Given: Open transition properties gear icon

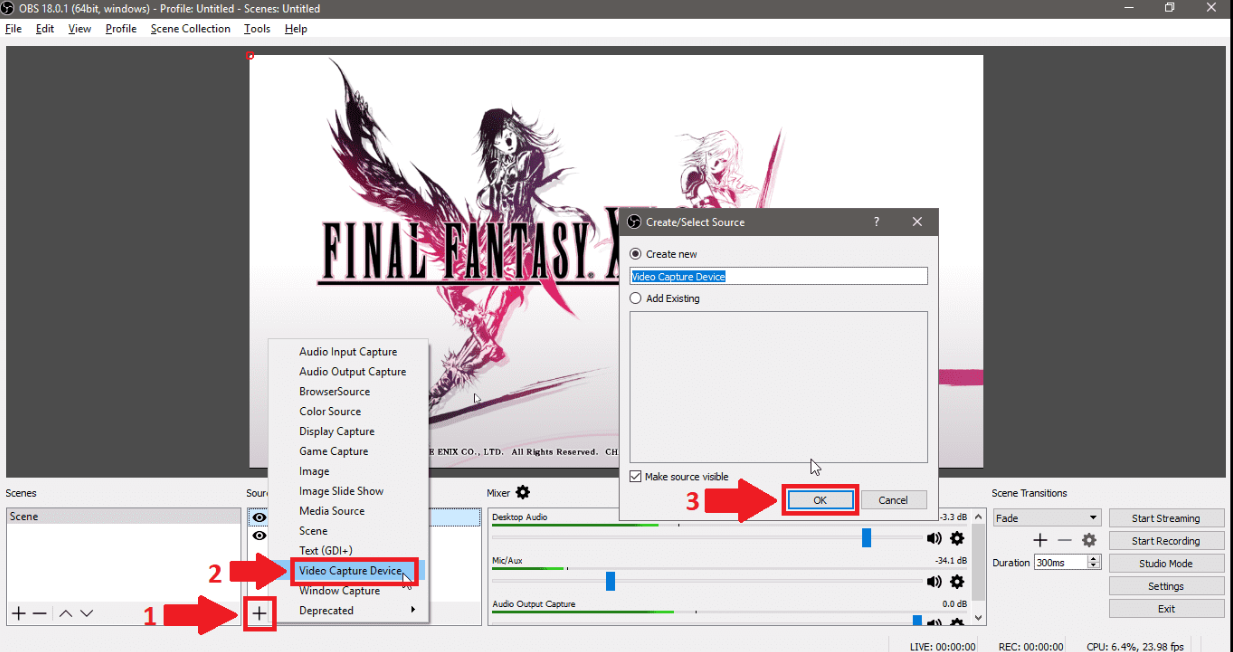Looking at the screenshot, I should click(x=1089, y=540).
